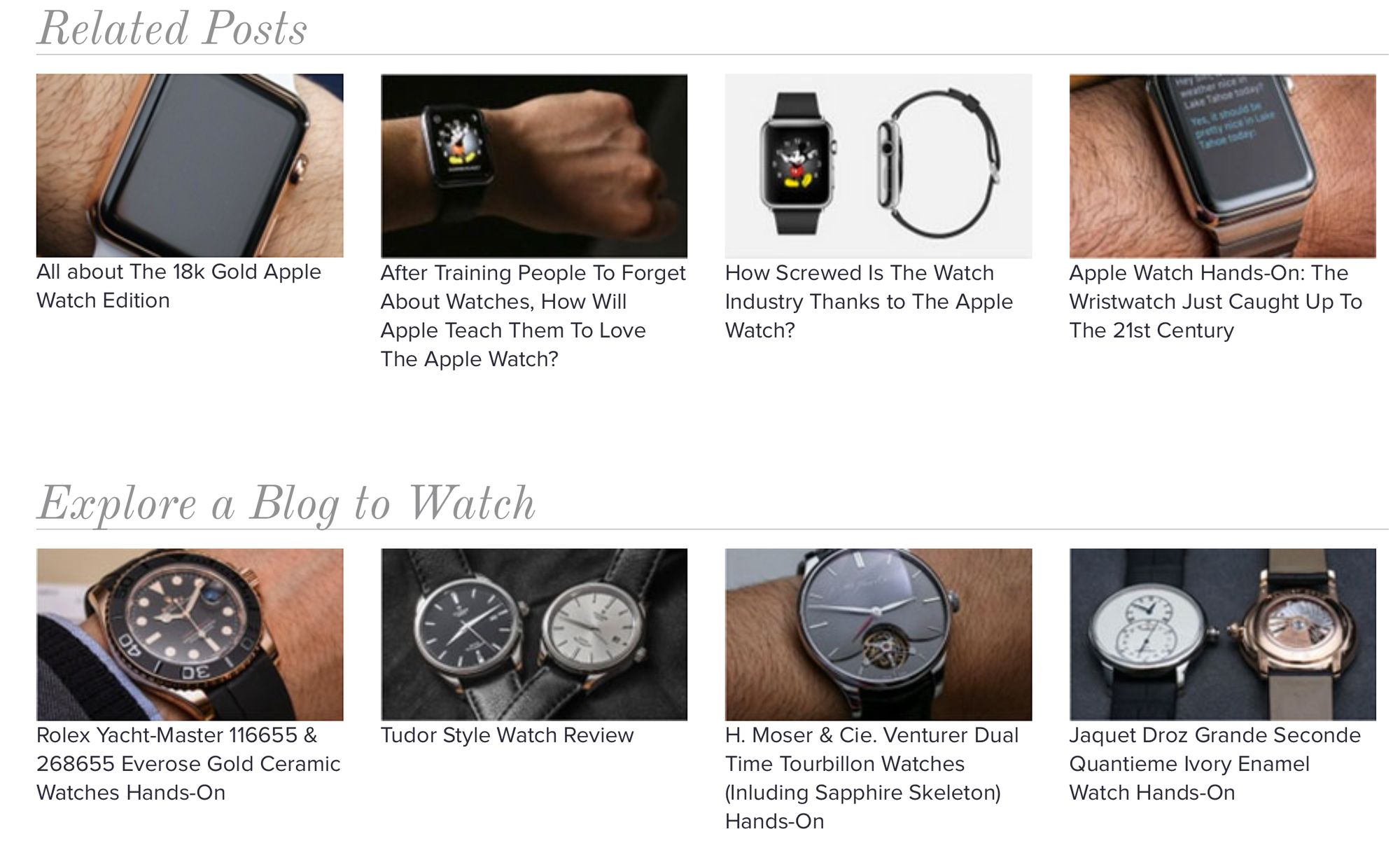
Task: Click the 'Related Posts' section heading
Action: 172,29
